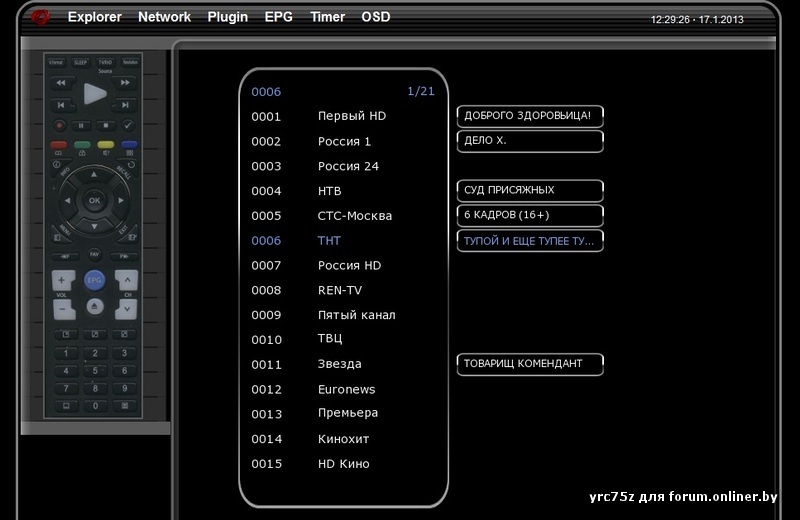Click the large Play button on remote
800x520 pixels.
pyautogui.click(x=95, y=93)
